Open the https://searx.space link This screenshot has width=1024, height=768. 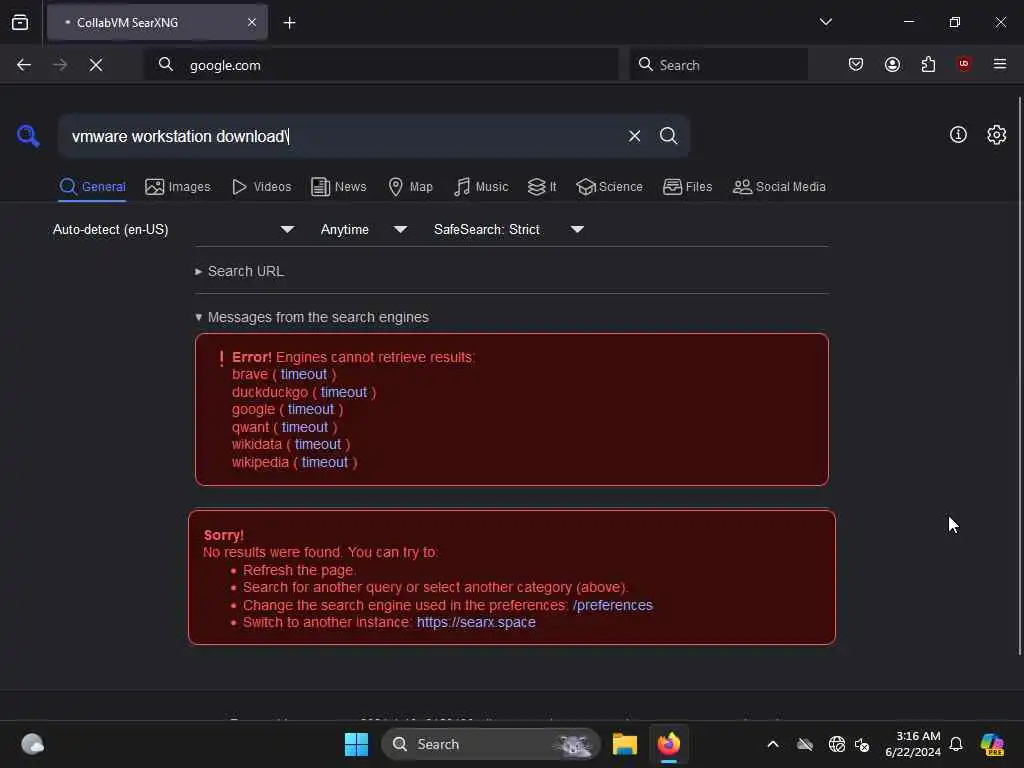(x=476, y=622)
